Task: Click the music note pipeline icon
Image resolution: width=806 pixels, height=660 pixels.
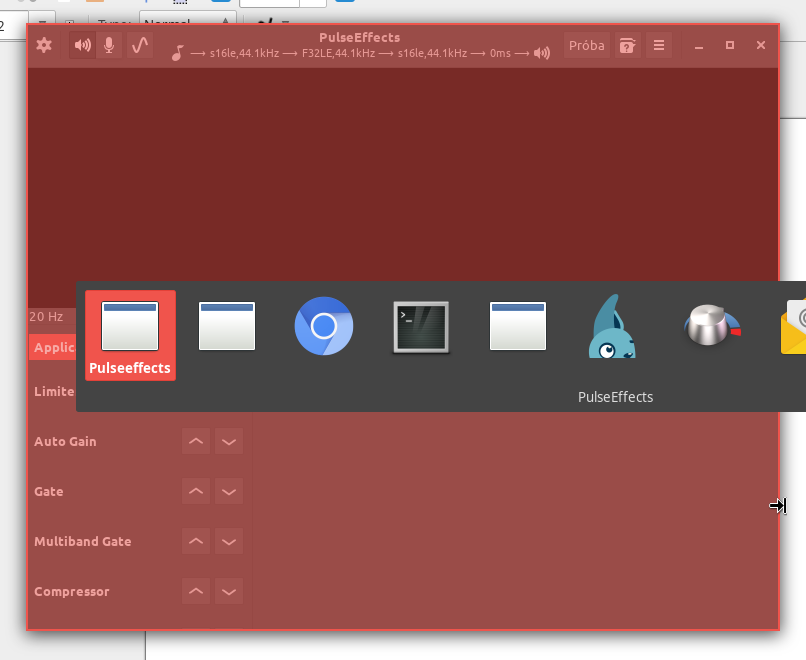Action: click(x=177, y=53)
